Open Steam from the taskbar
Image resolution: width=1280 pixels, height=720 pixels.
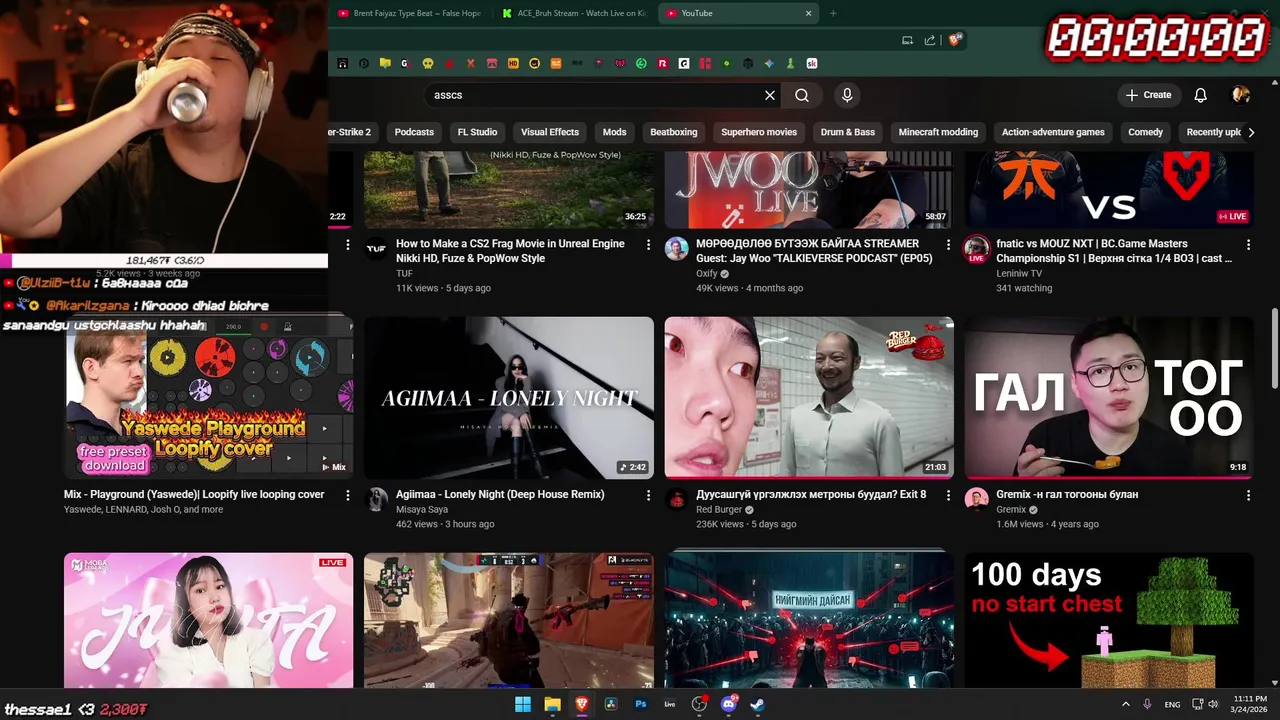click(757, 704)
